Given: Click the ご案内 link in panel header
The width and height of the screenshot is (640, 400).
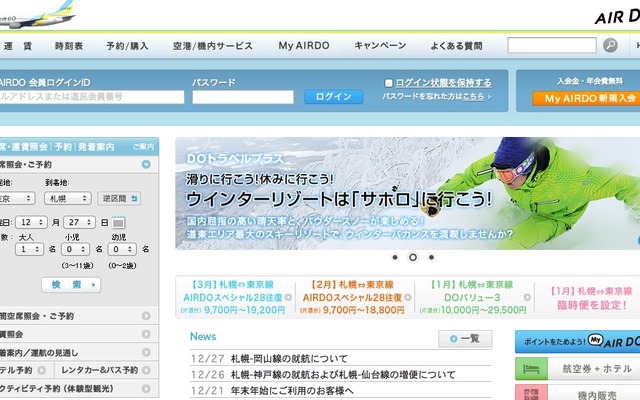Looking at the screenshot, I should click(143, 147).
